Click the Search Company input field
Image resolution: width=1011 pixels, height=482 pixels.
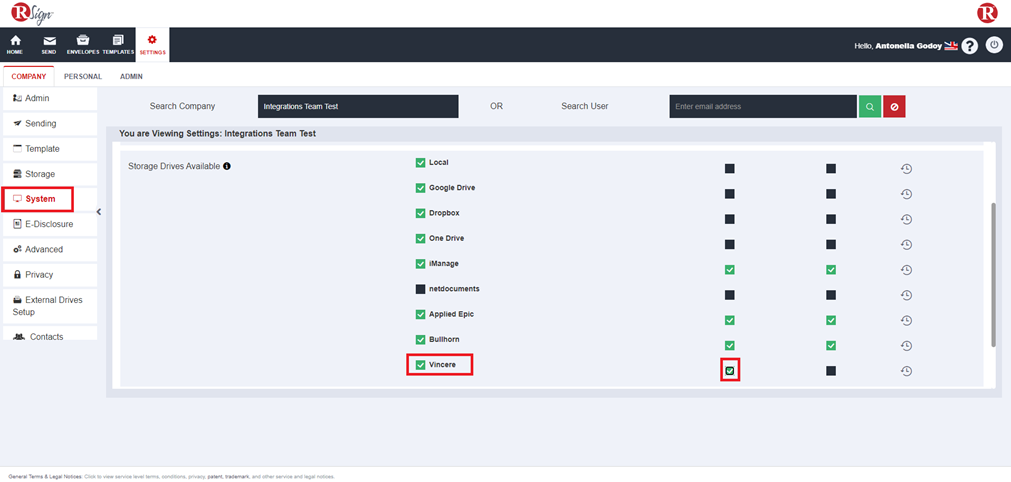tap(358, 106)
